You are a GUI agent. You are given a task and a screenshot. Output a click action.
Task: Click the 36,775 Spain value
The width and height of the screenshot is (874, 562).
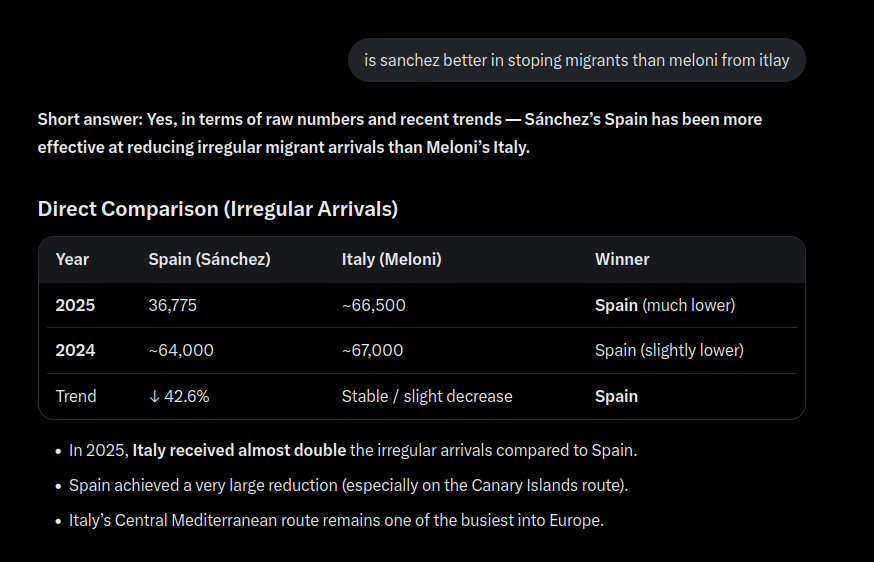[172, 305]
